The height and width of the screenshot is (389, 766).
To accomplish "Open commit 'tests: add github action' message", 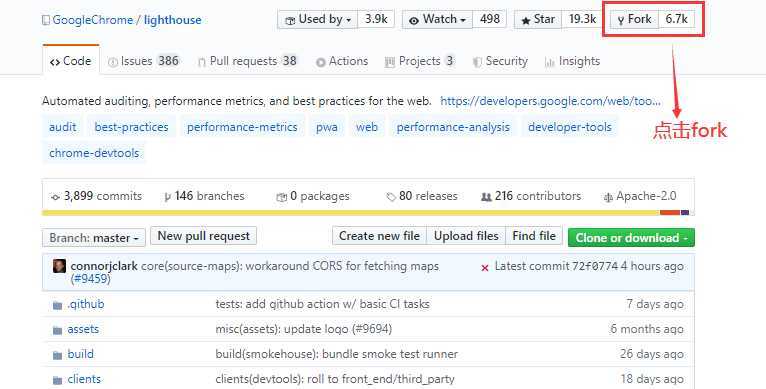I will (322, 304).
